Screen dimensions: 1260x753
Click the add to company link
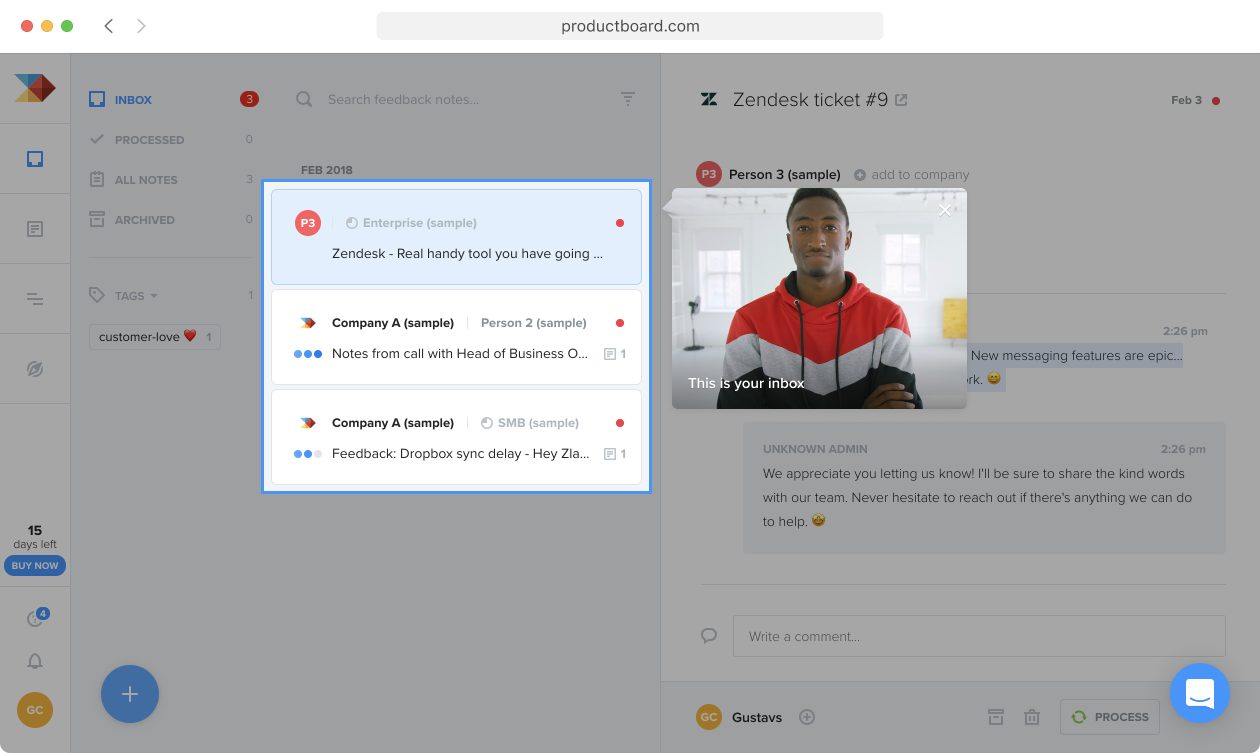[911, 174]
